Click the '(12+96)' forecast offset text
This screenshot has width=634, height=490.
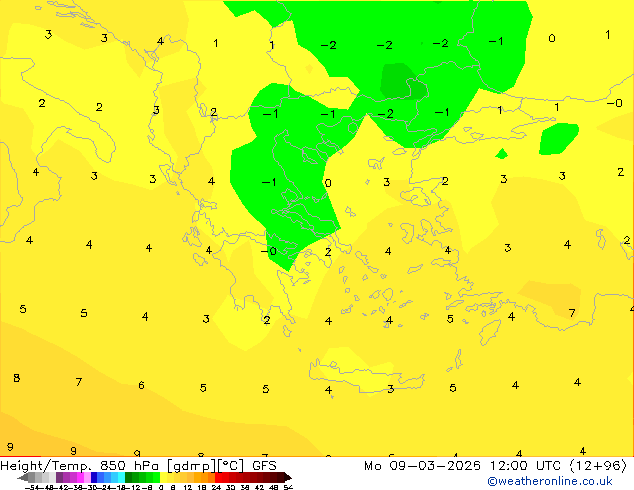pyautogui.click(x=598, y=466)
